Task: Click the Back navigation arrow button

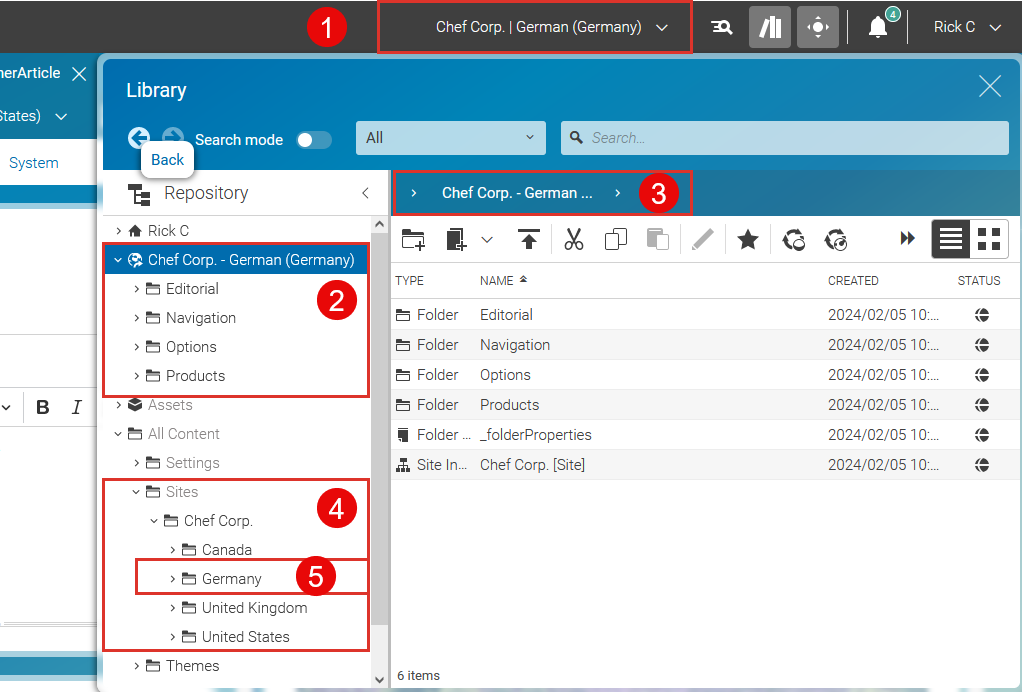Action: point(139,138)
